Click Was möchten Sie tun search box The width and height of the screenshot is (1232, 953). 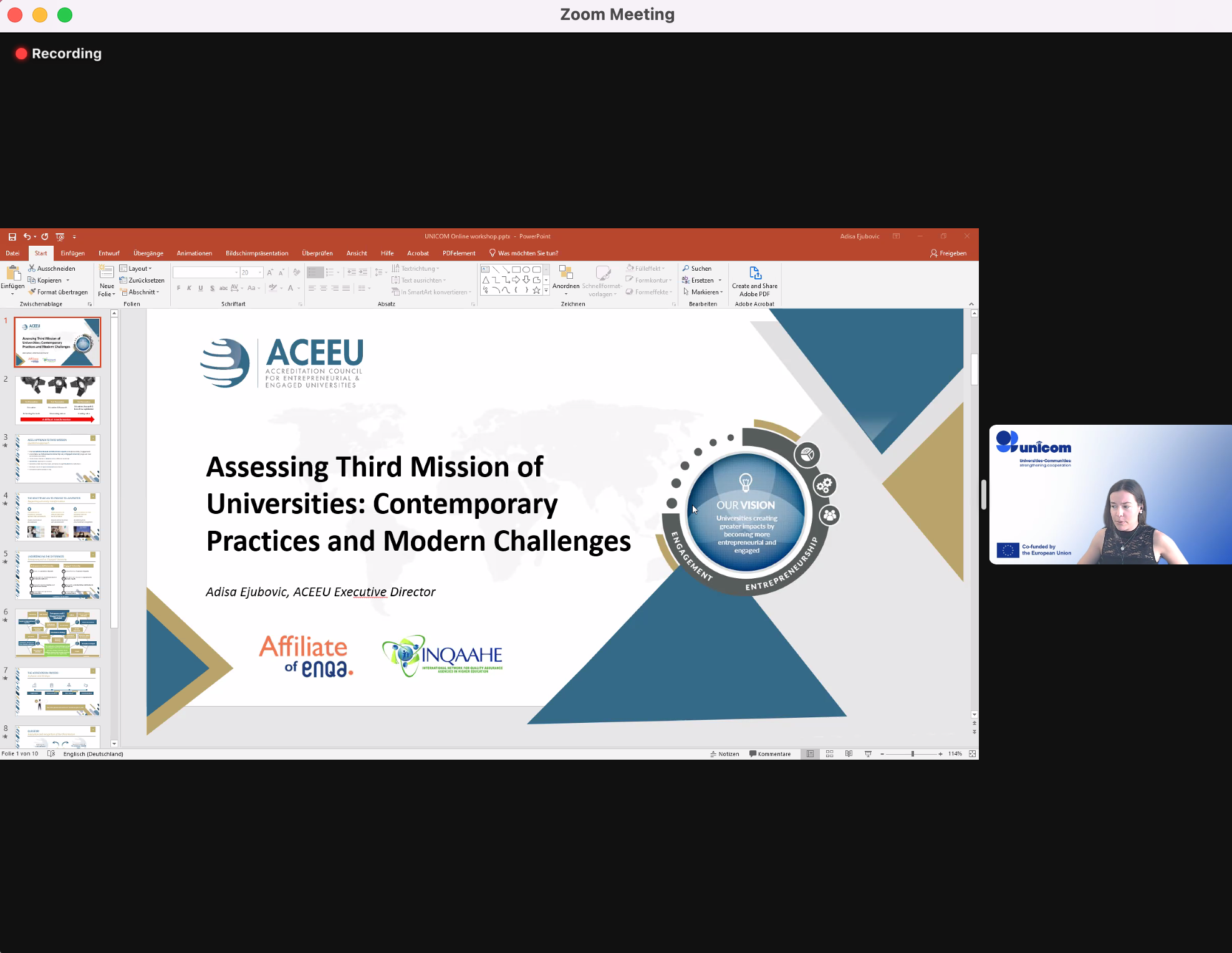click(524, 253)
